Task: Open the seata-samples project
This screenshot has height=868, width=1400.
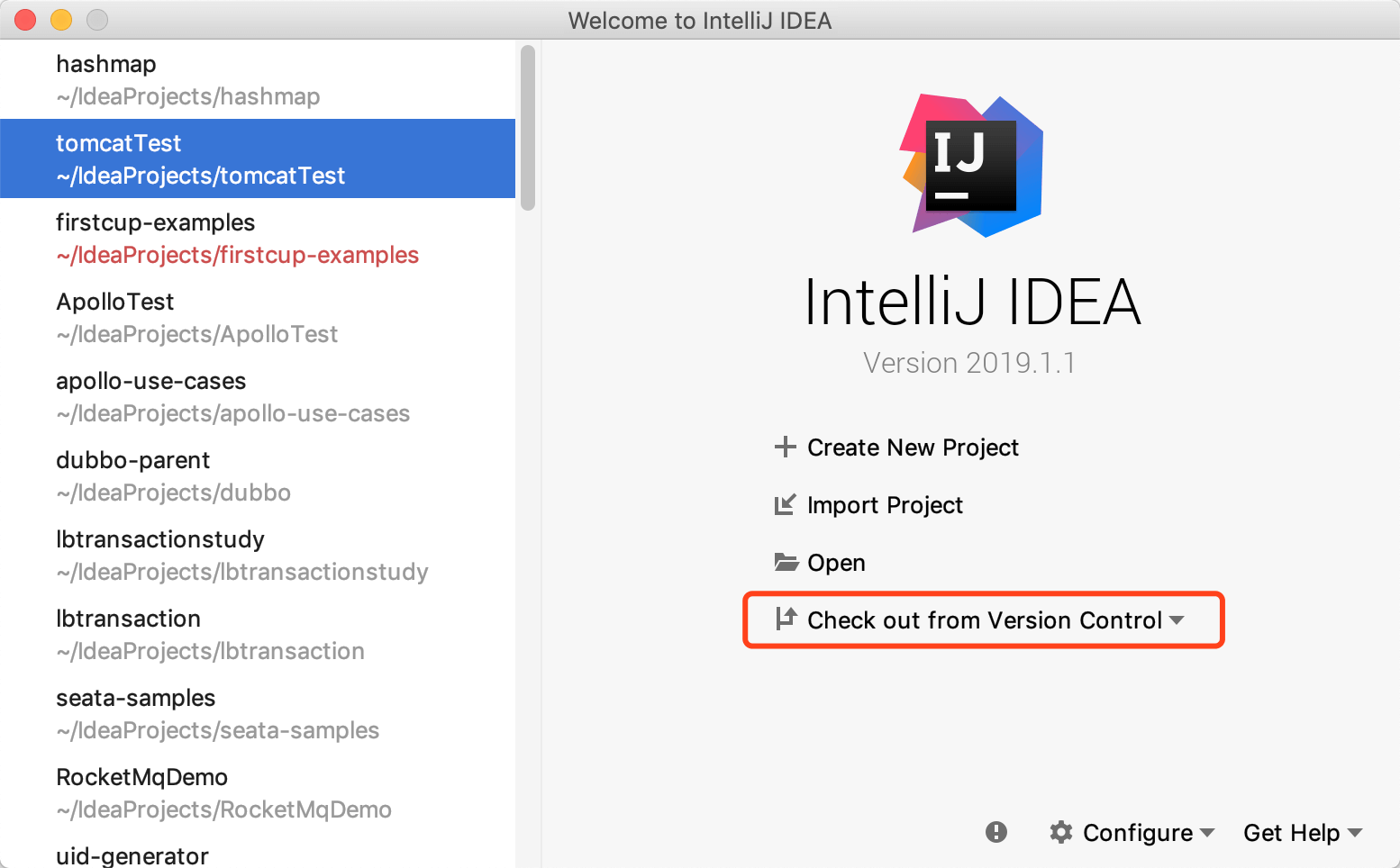Action: point(217,713)
